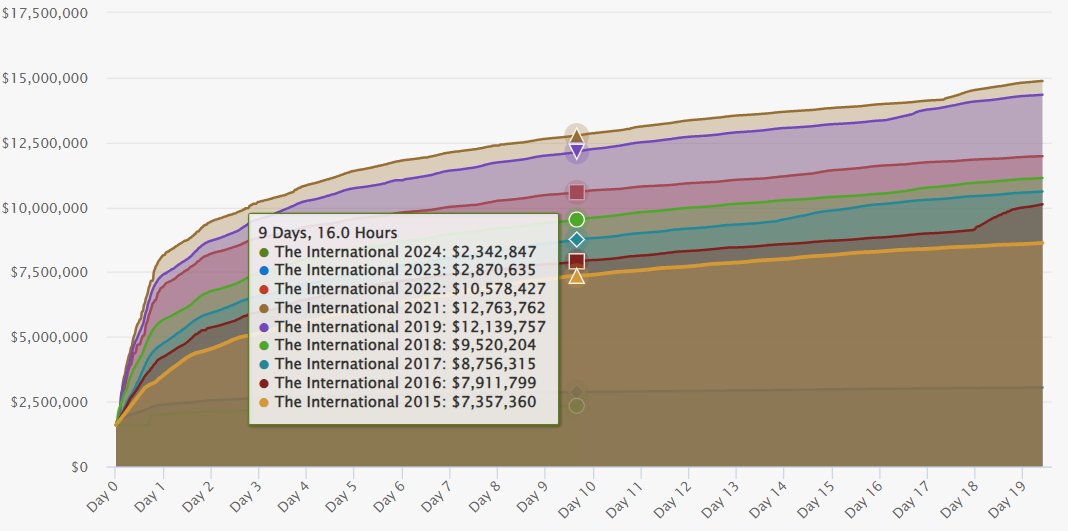
Task: Click the '$5,000,000' y-axis label
Action: point(49,337)
